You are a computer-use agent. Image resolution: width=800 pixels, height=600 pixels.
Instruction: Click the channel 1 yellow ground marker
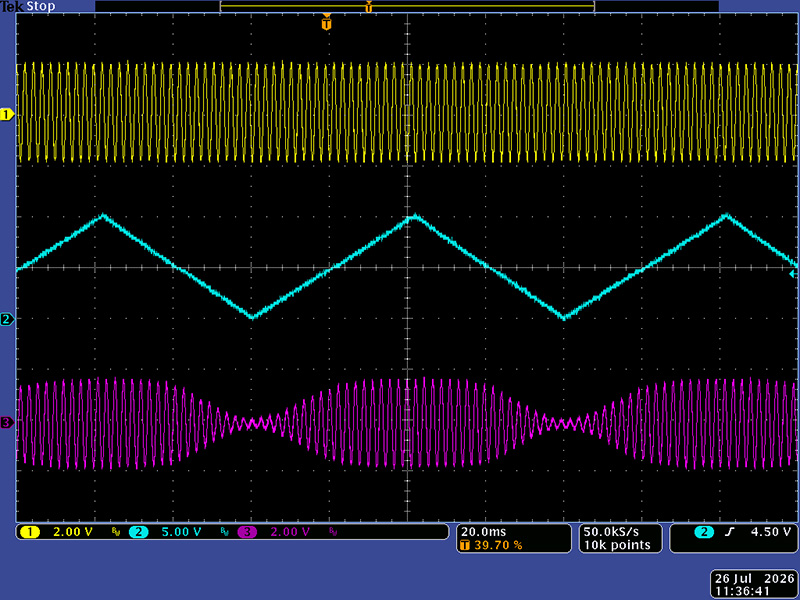pos(7,115)
